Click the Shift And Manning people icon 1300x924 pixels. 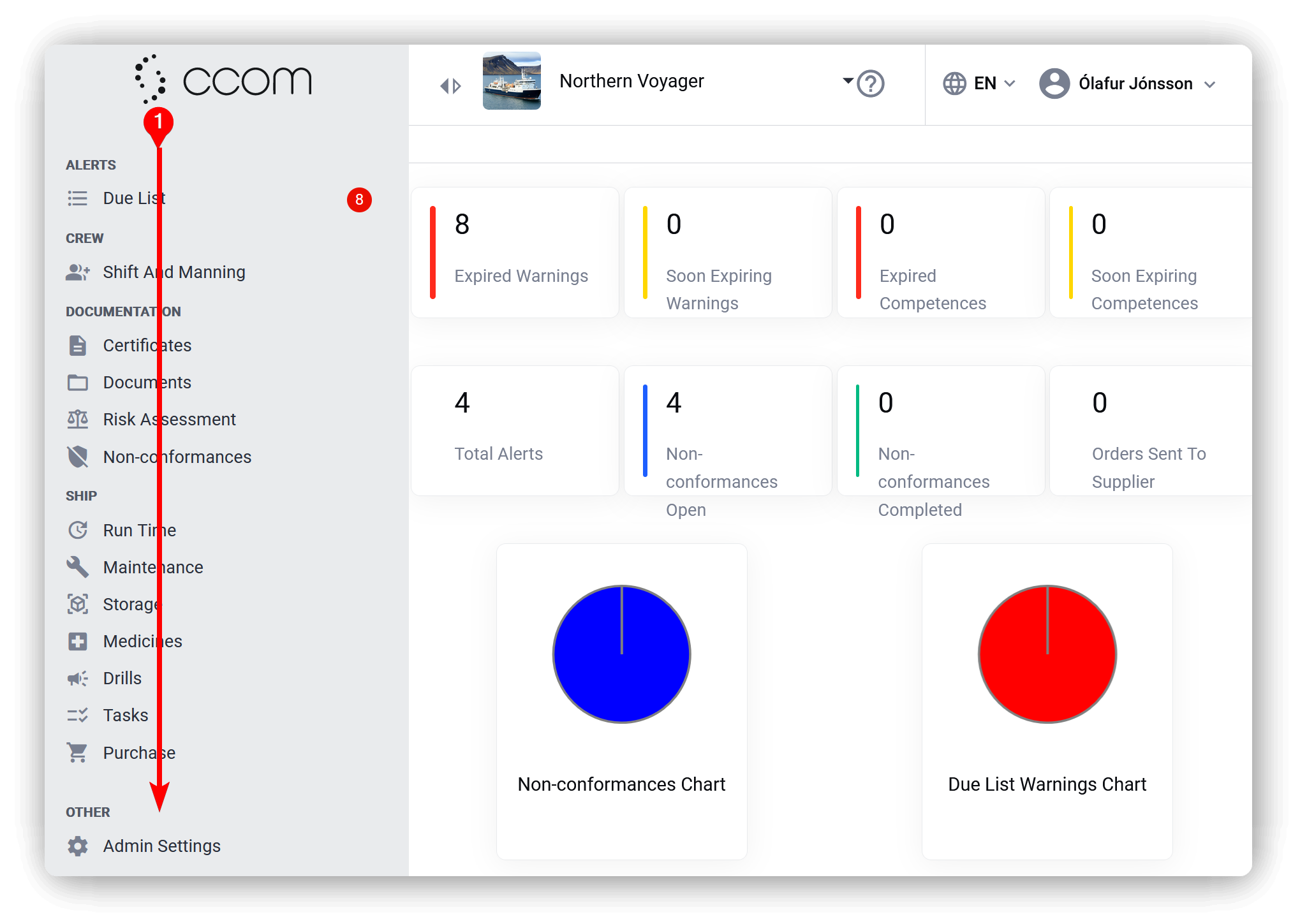click(x=77, y=272)
